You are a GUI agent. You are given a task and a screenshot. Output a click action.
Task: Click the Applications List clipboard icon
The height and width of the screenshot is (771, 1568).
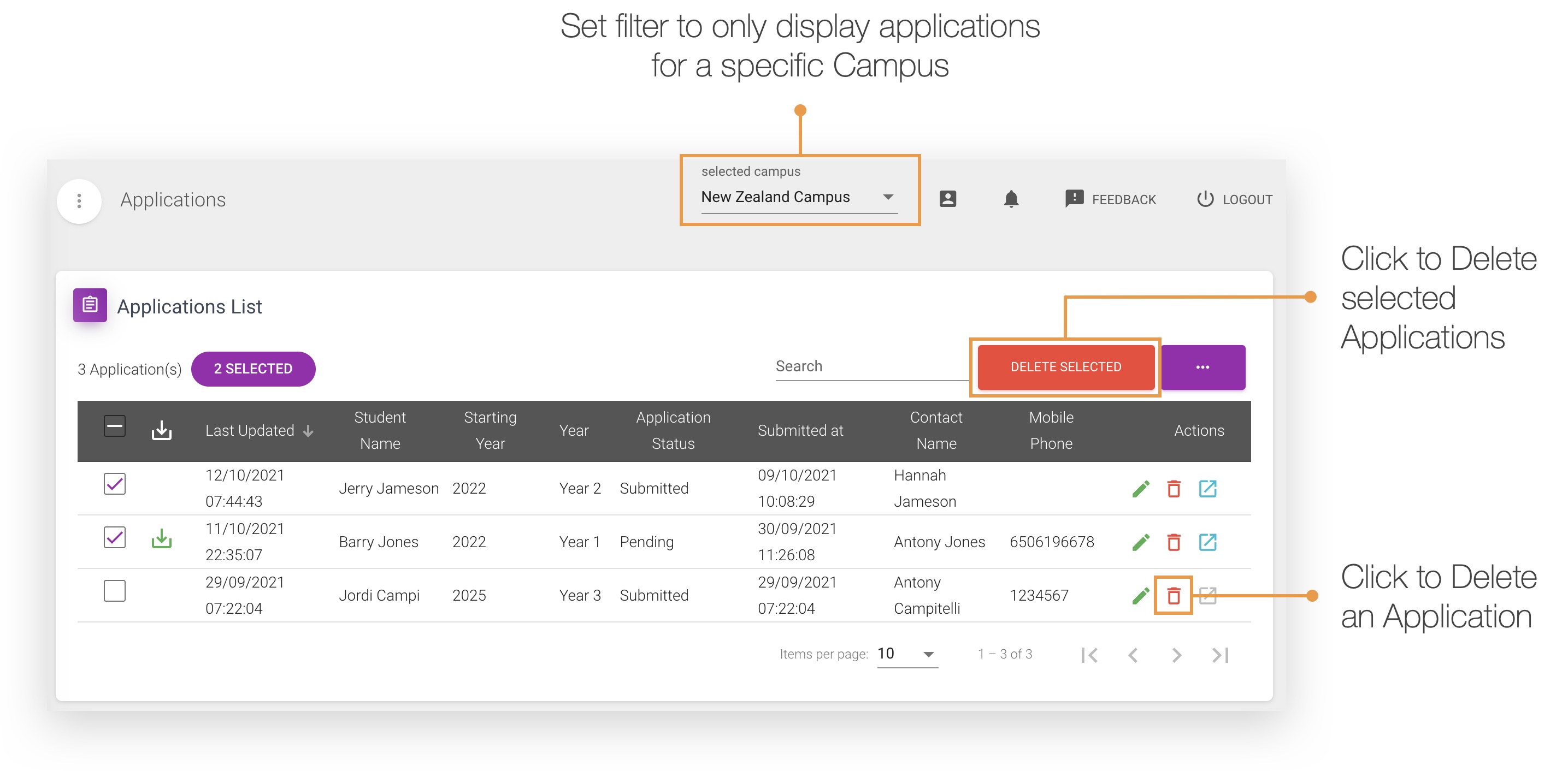pos(90,305)
